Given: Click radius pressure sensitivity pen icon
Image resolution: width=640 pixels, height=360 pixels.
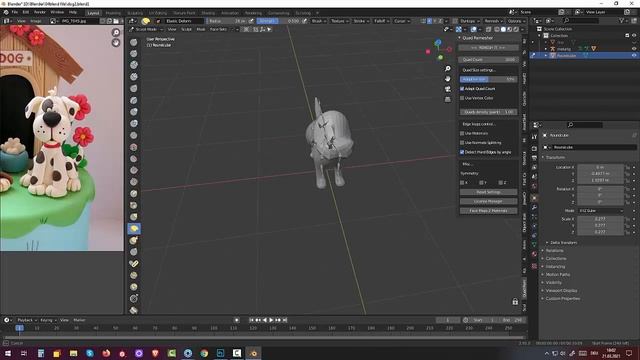Looking at the screenshot, I should point(251,21).
